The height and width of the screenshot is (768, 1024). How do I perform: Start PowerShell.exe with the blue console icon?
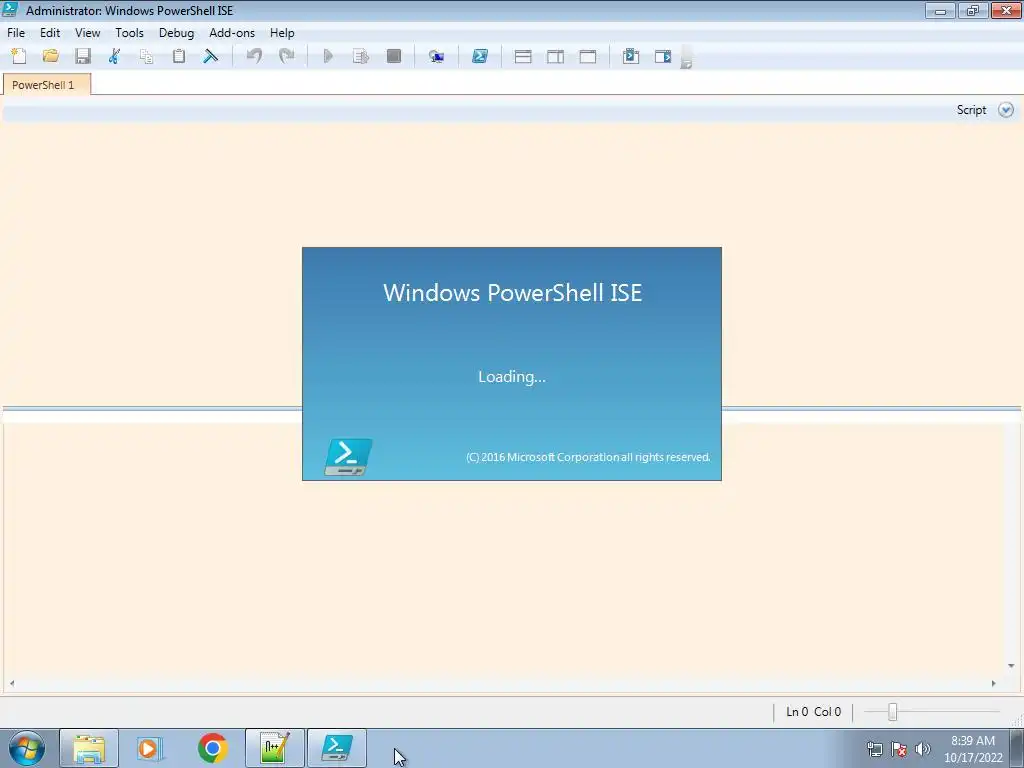[x=480, y=56]
